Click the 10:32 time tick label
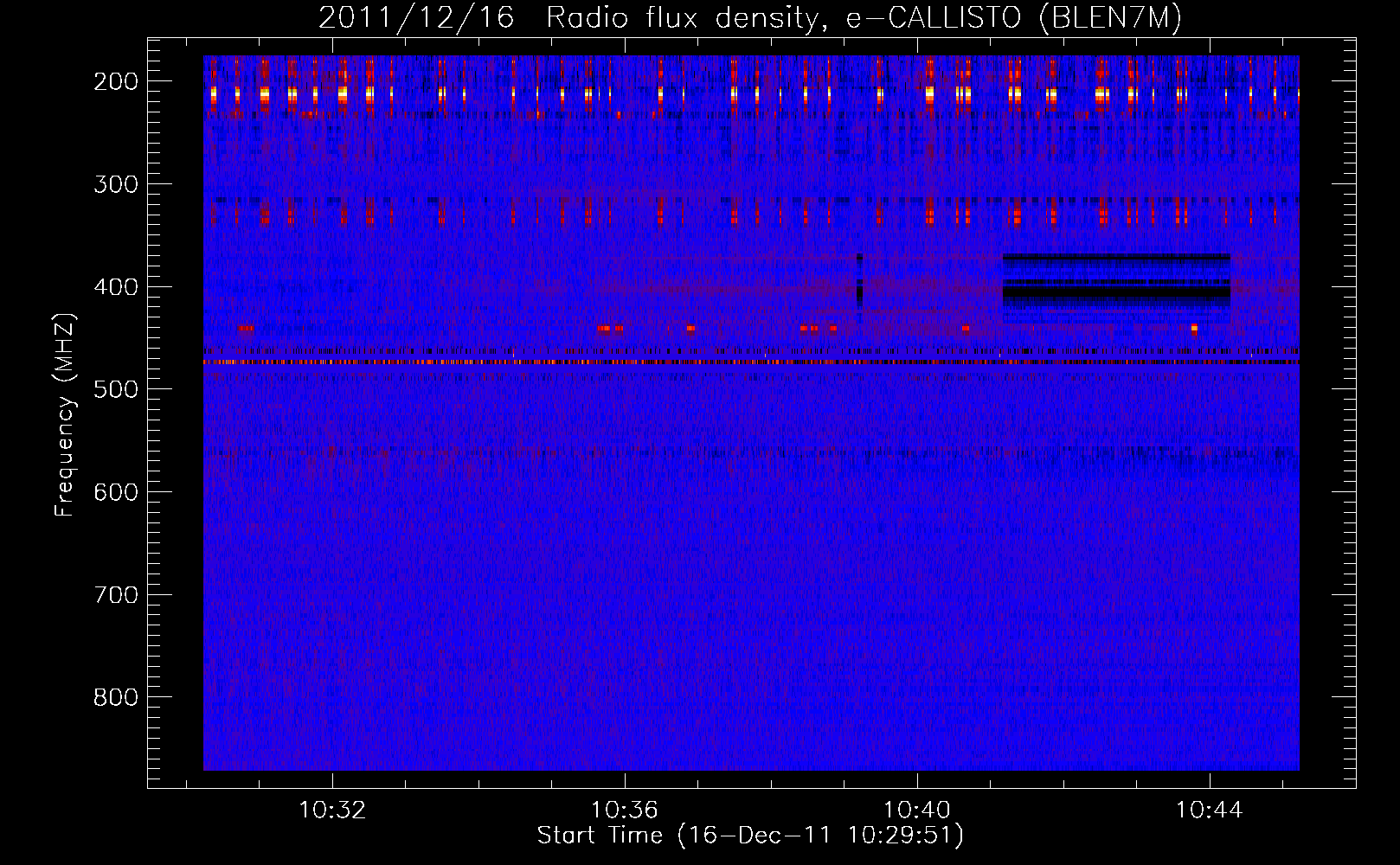This screenshot has width=1400, height=865. pos(332,811)
